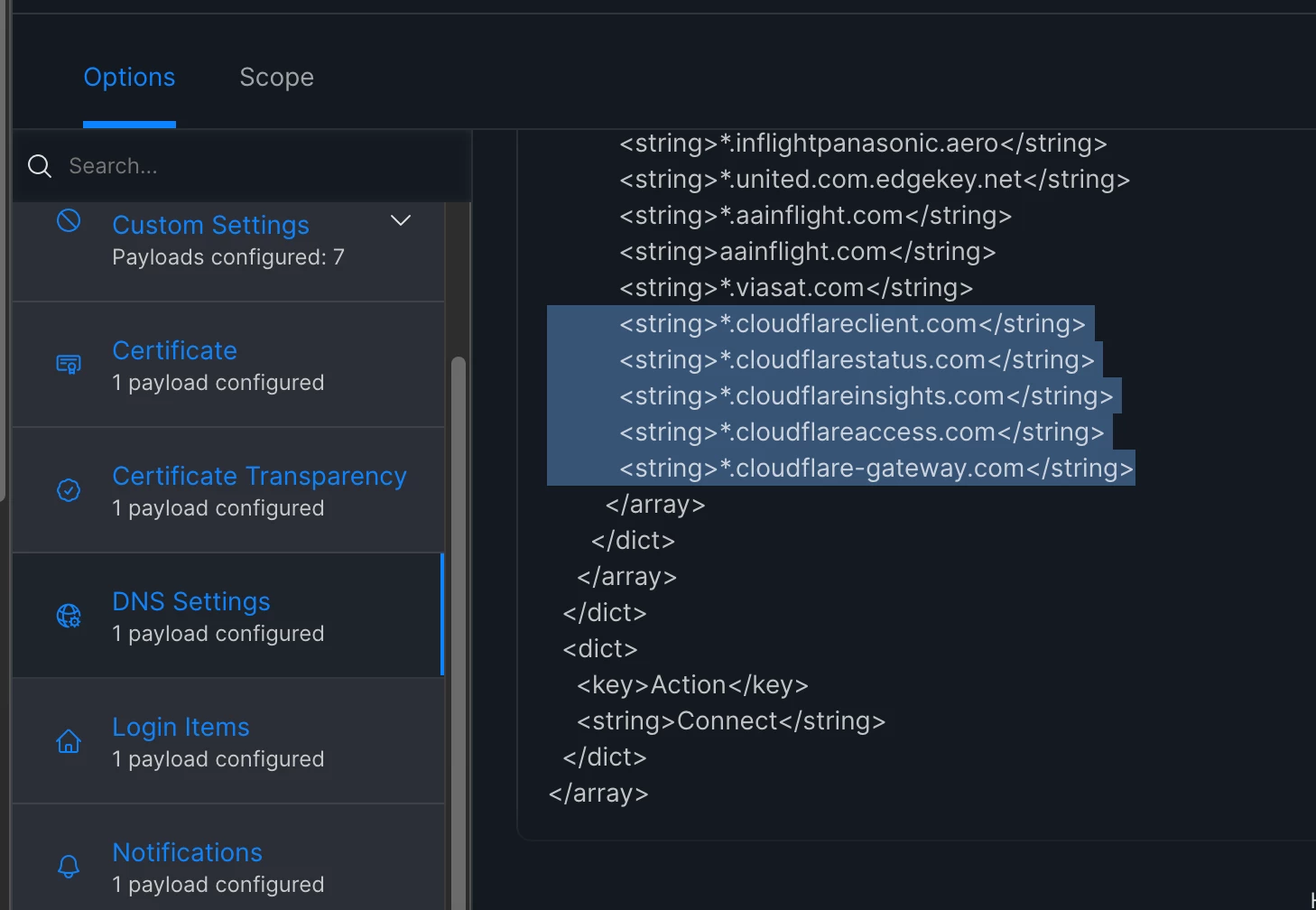
Task: Click the *.viasat.com string line
Action: [796, 288]
